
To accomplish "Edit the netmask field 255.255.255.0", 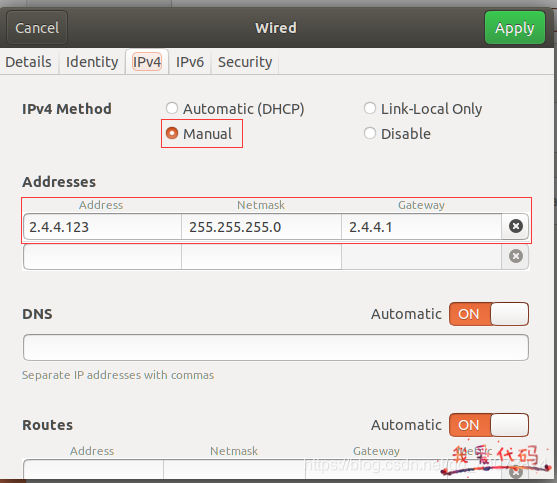I will click(261, 227).
